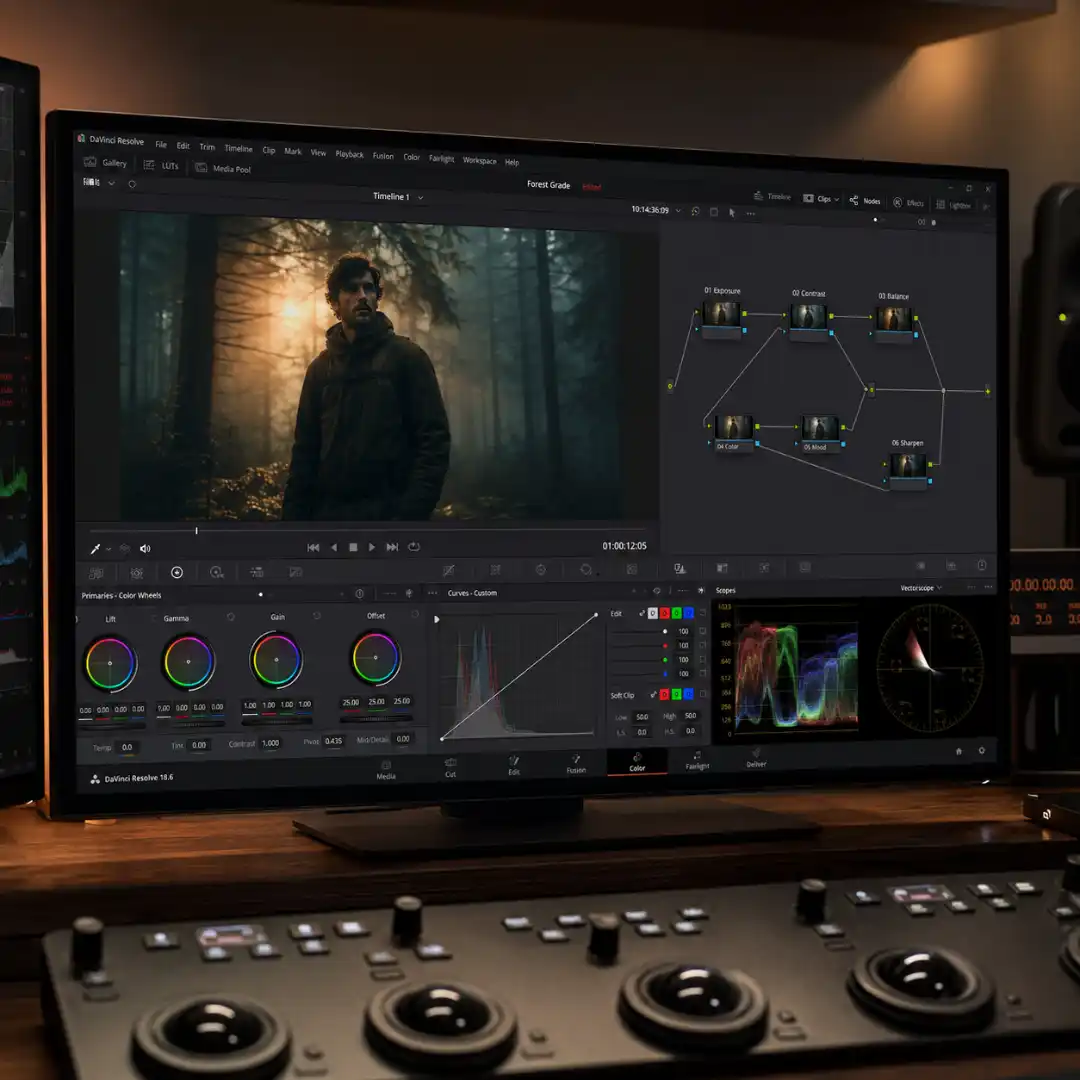Reset Offset wheel with its reset icon
The image size is (1080, 1080).
click(x=415, y=614)
